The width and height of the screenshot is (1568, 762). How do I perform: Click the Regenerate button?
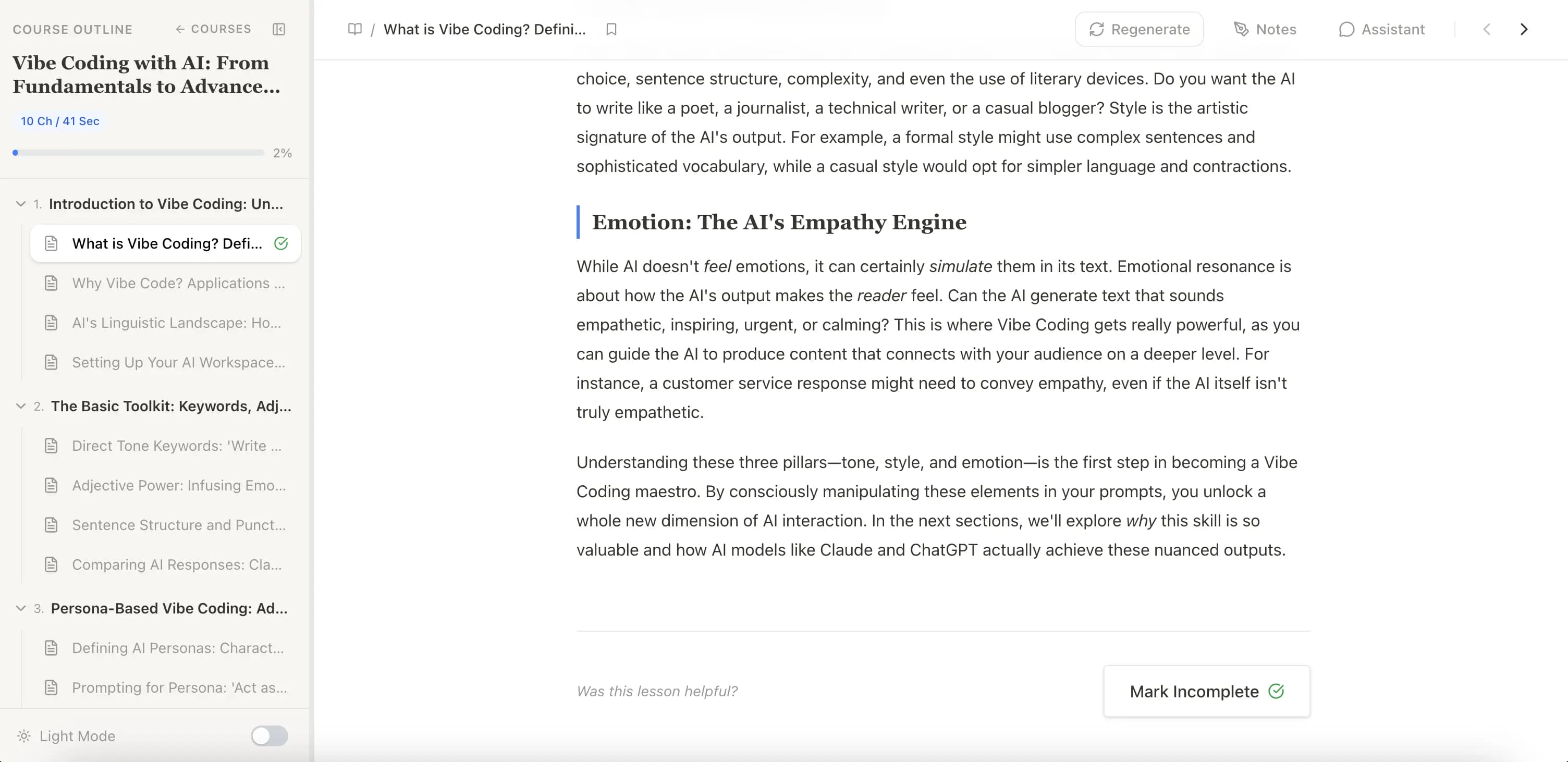(x=1139, y=29)
